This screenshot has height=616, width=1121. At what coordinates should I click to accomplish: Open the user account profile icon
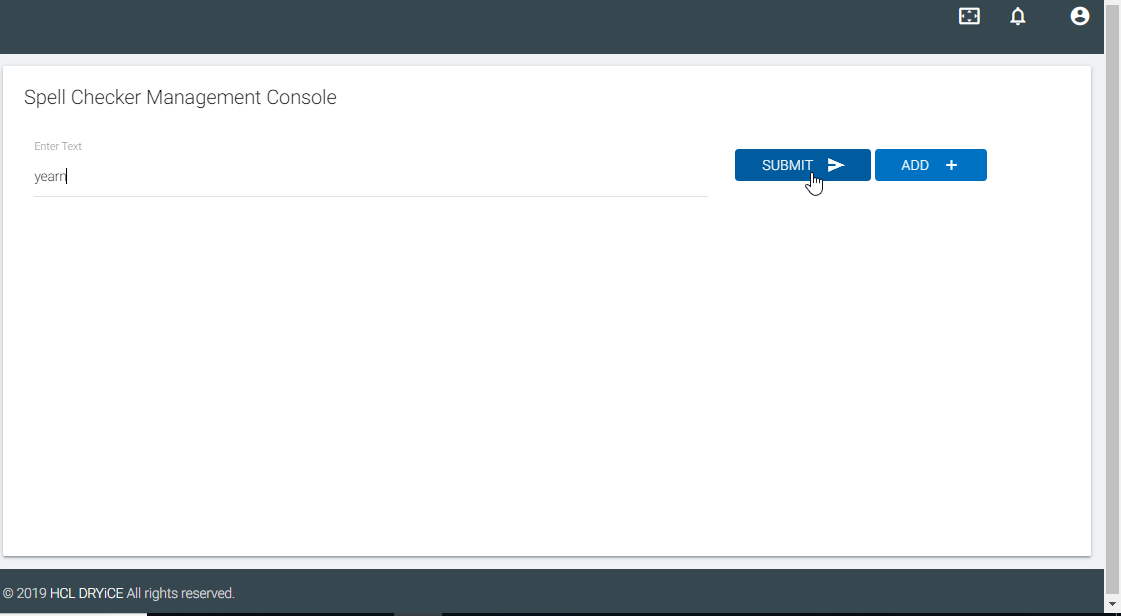click(x=1080, y=16)
